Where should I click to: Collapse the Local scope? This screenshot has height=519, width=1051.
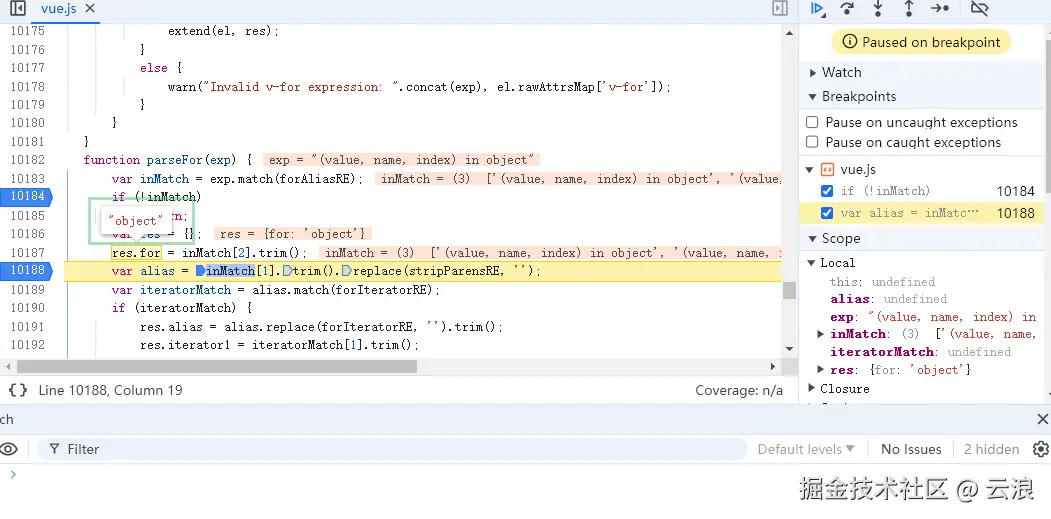(x=812, y=263)
